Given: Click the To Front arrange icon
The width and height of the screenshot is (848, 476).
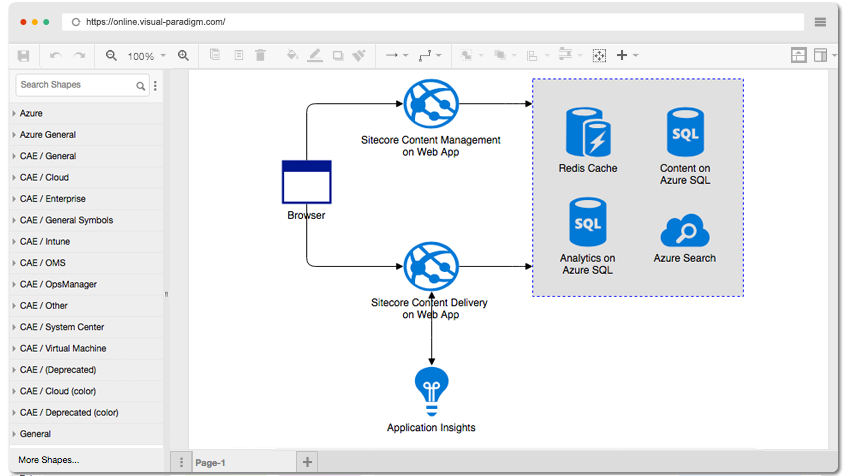Looking at the screenshot, I should [x=466, y=55].
